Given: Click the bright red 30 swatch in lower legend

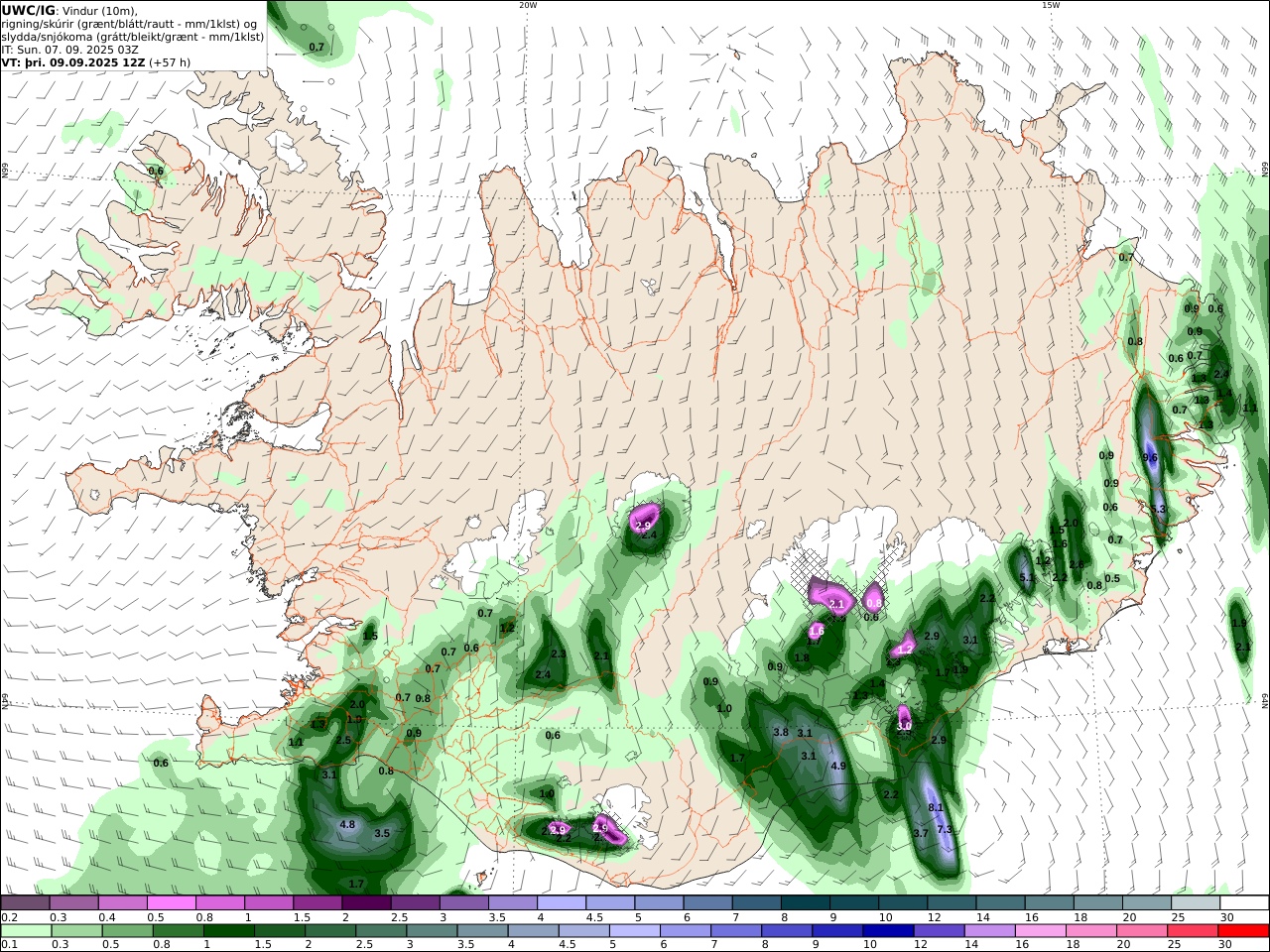Looking at the screenshot, I should tap(1244, 930).
